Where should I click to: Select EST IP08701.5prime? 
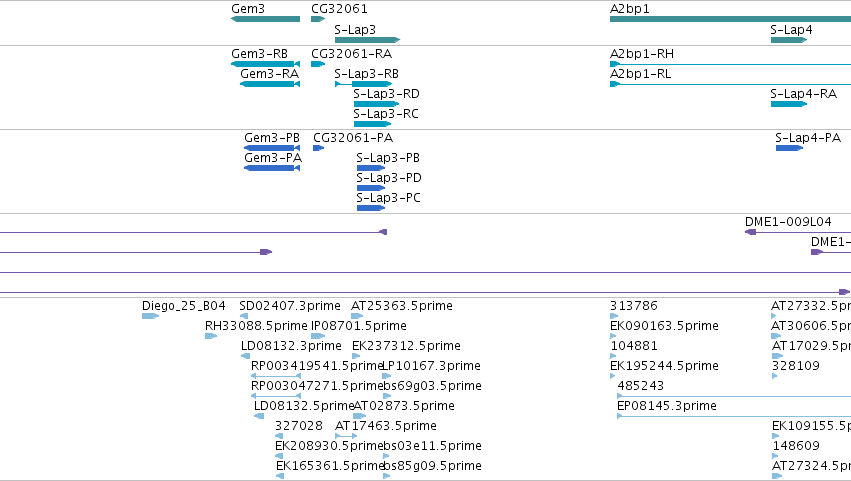pyautogui.click(x=318, y=336)
